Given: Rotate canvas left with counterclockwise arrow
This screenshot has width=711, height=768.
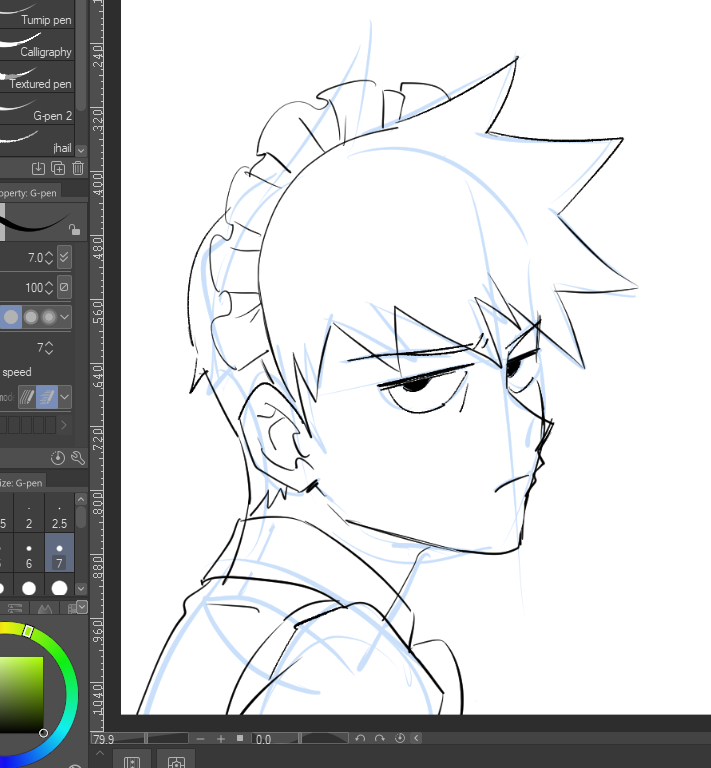Looking at the screenshot, I should [360, 738].
